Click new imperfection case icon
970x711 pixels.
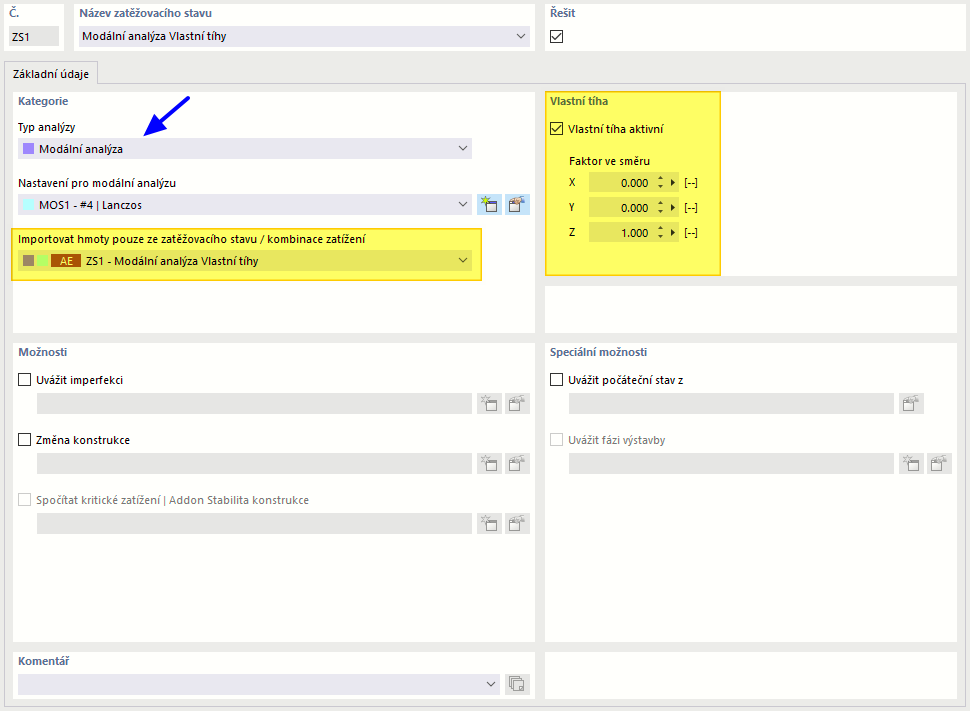pos(489,403)
